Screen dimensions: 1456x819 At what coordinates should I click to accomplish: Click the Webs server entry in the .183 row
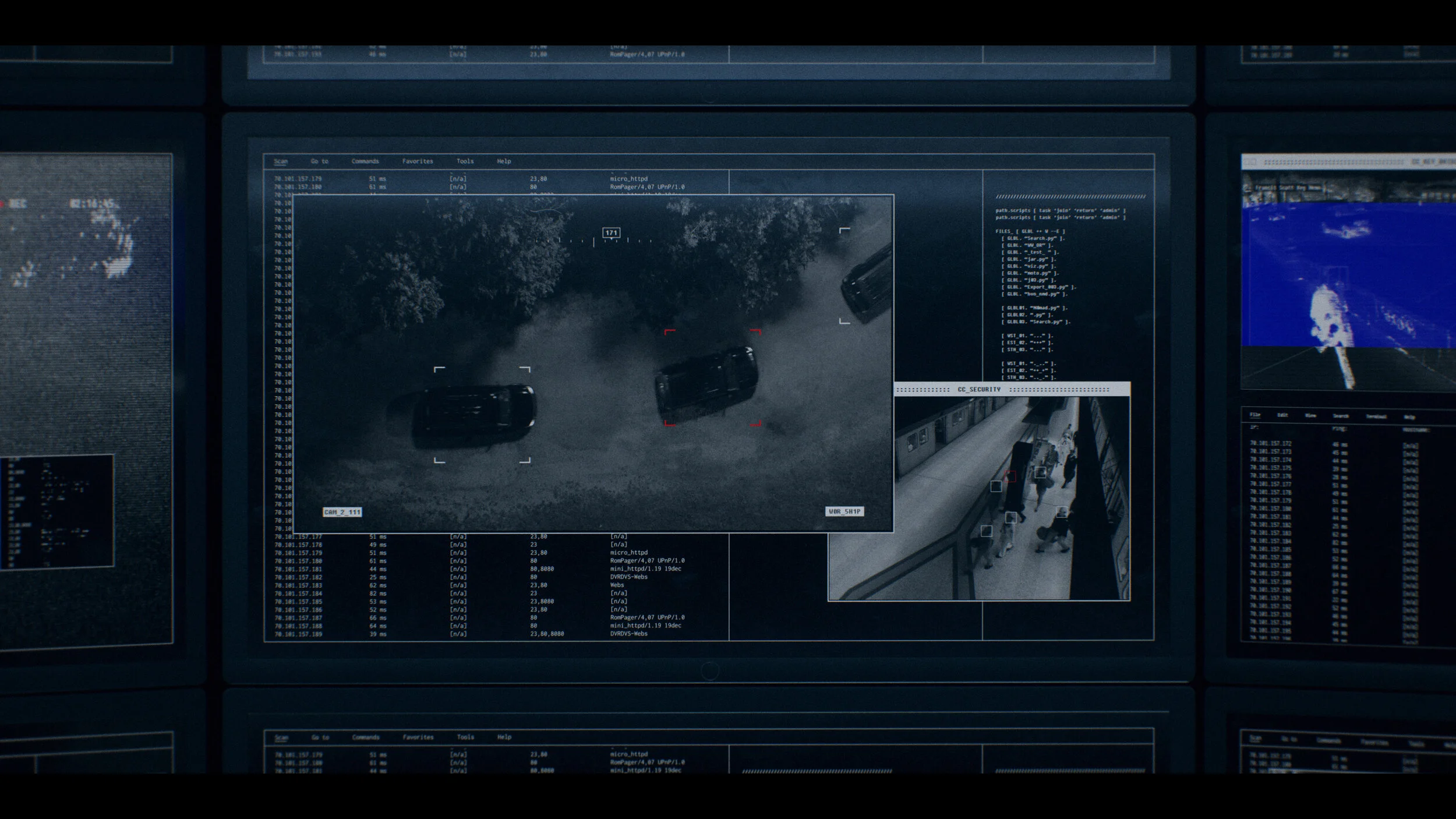click(x=617, y=585)
